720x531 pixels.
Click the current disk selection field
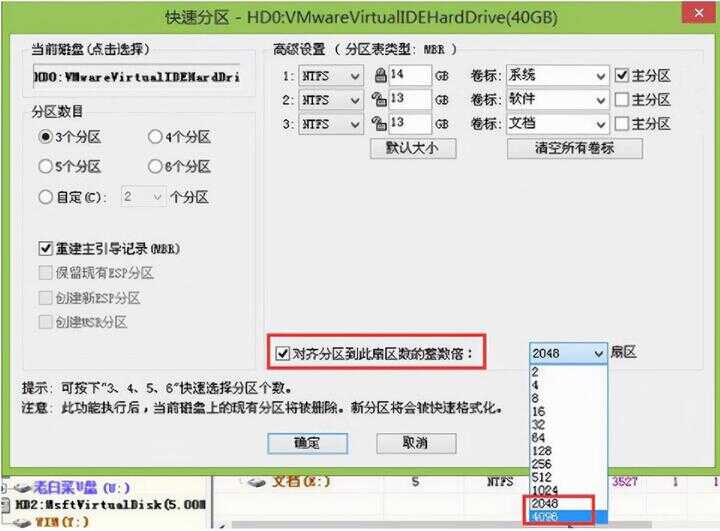coord(137,76)
